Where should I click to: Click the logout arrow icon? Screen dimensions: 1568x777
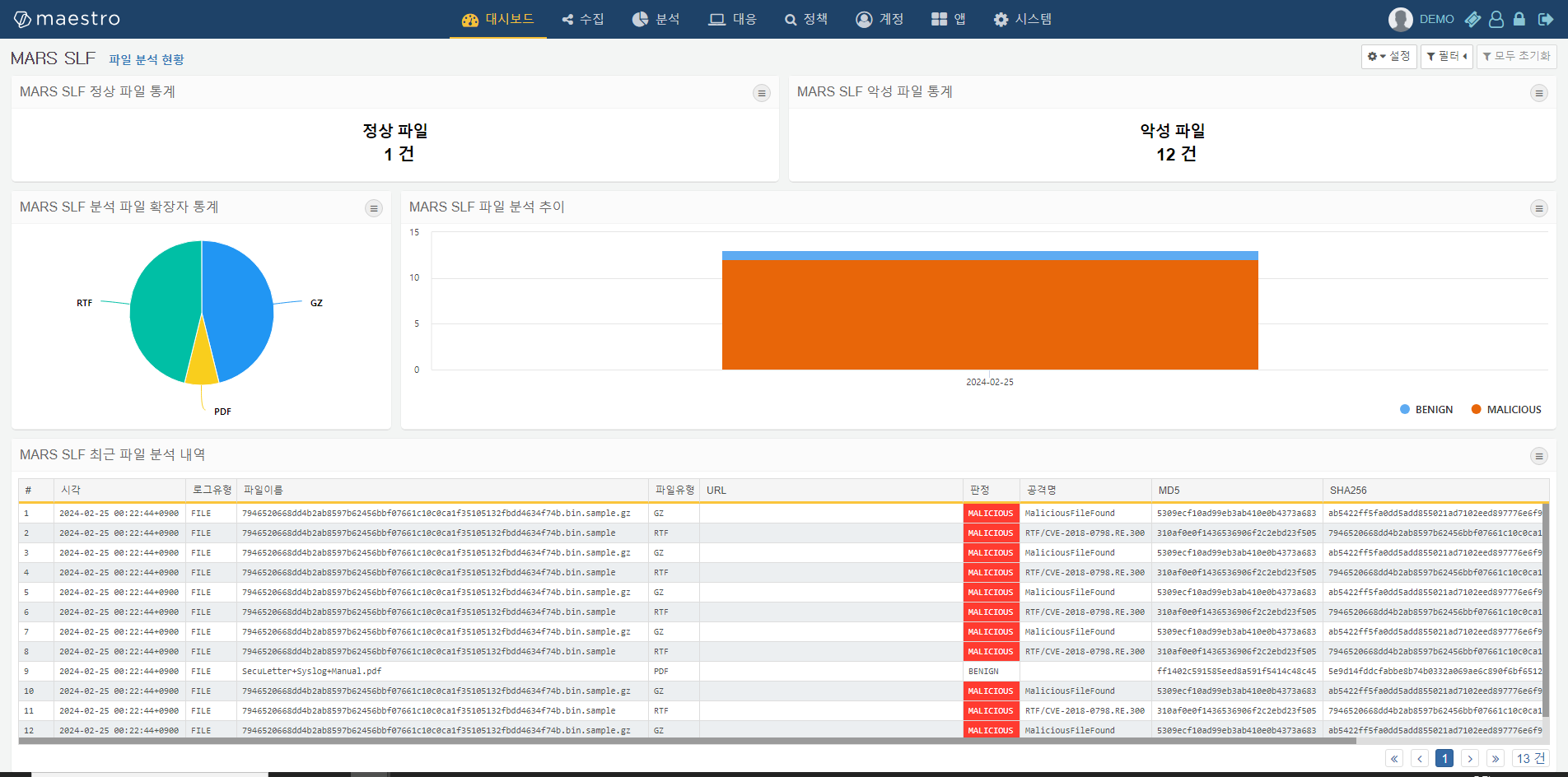point(1546,19)
